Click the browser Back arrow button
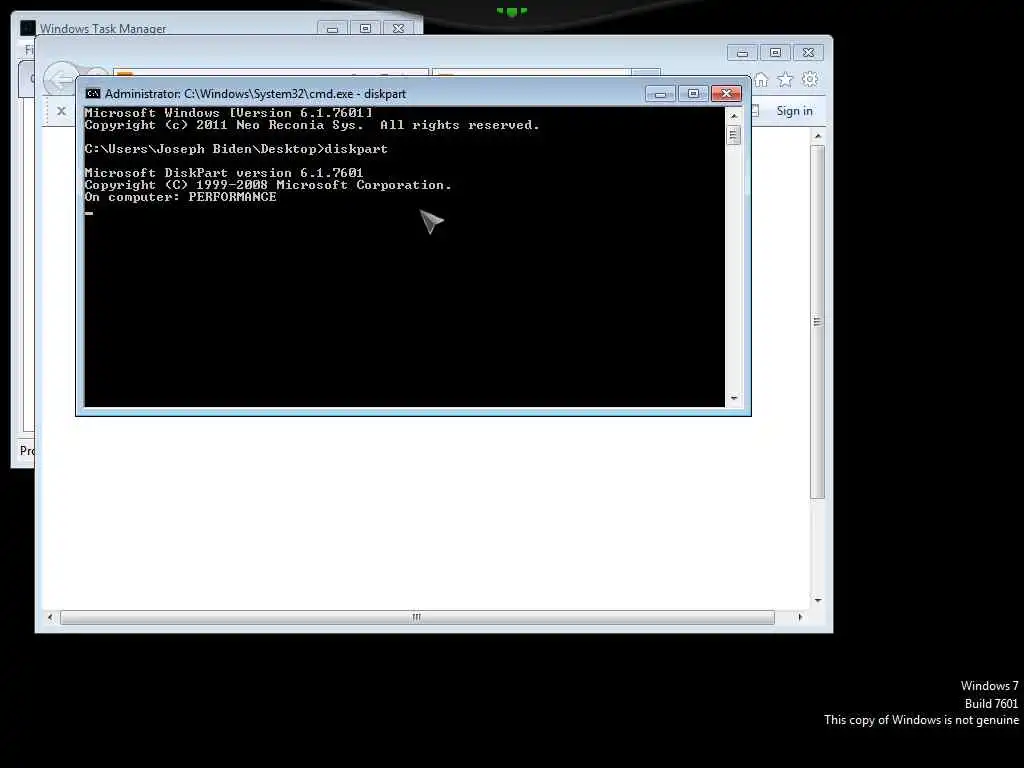 (x=60, y=80)
